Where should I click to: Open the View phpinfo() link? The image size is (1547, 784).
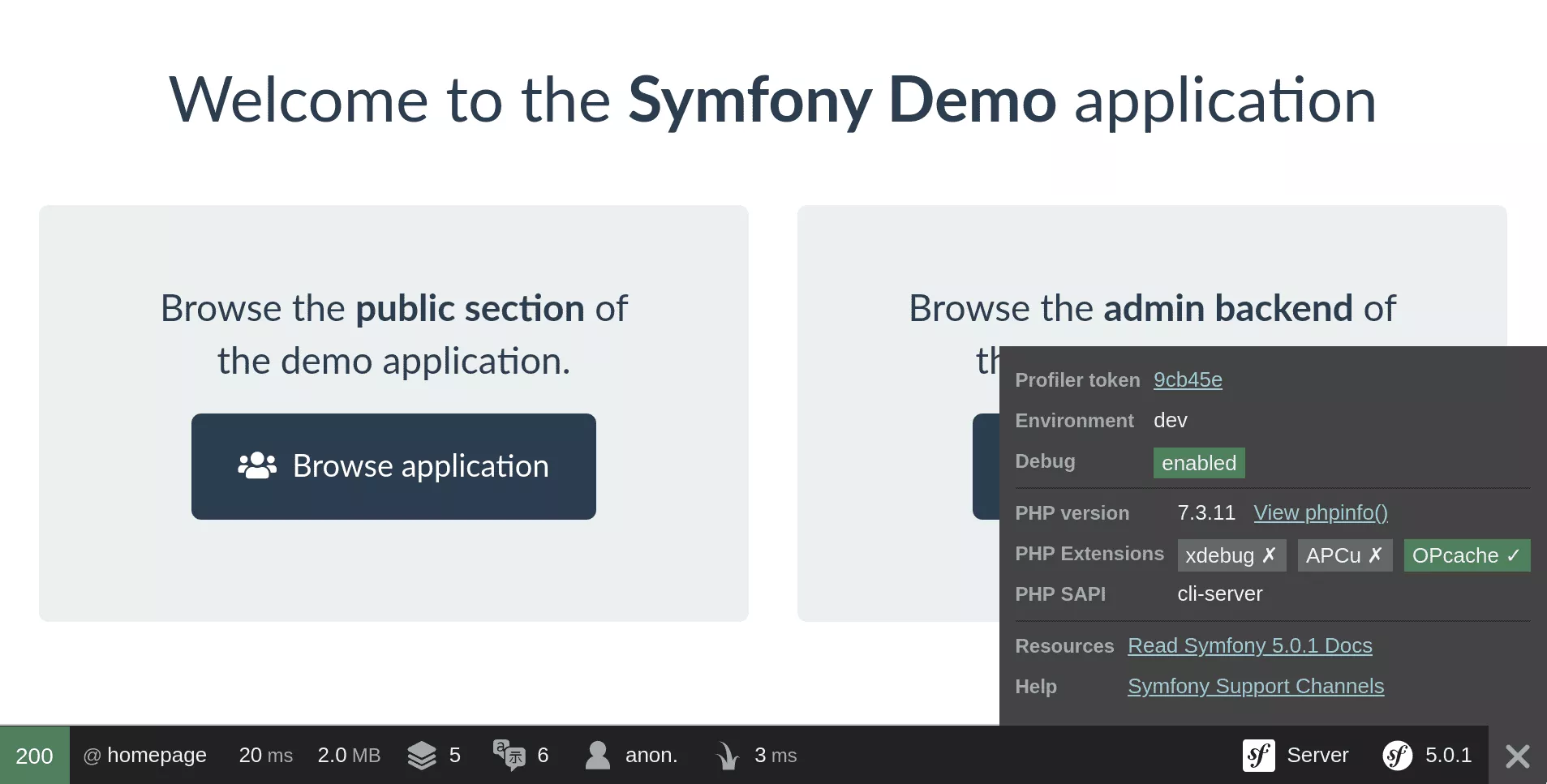(1320, 512)
